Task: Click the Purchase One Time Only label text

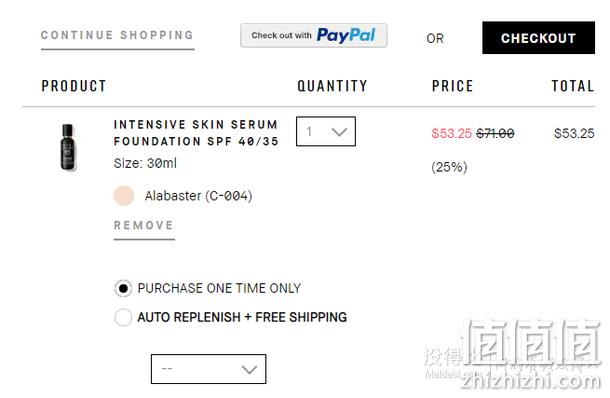Action: pyautogui.click(x=219, y=288)
